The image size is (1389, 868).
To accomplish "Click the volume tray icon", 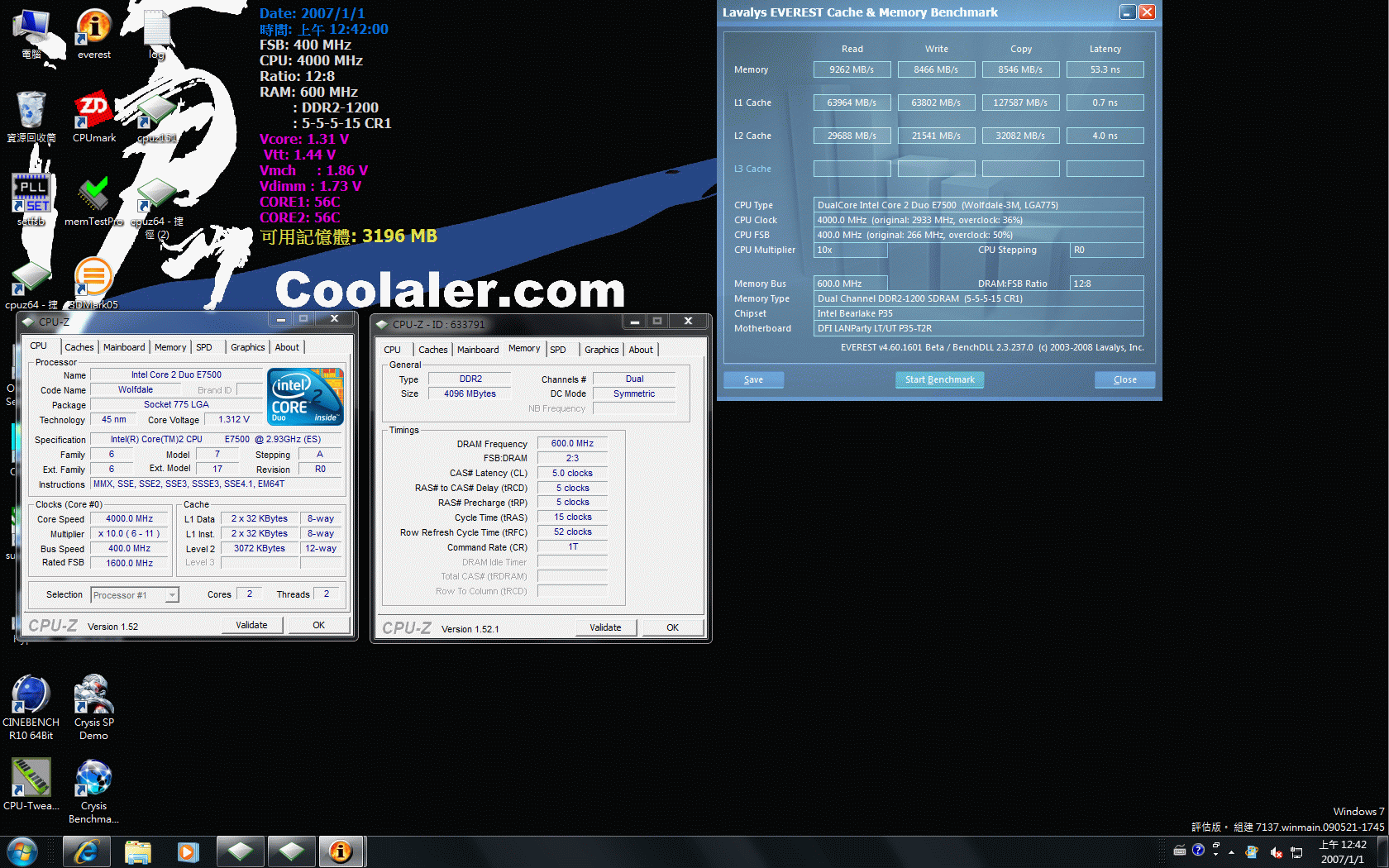I will point(1276,851).
